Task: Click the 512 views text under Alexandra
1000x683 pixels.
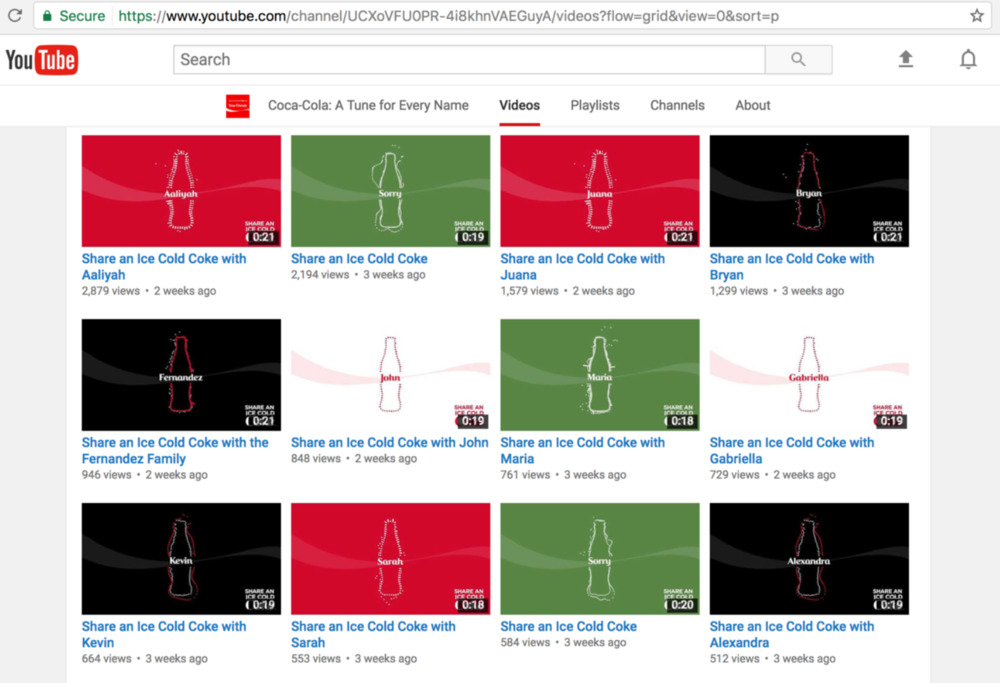Action: (x=735, y=659)
